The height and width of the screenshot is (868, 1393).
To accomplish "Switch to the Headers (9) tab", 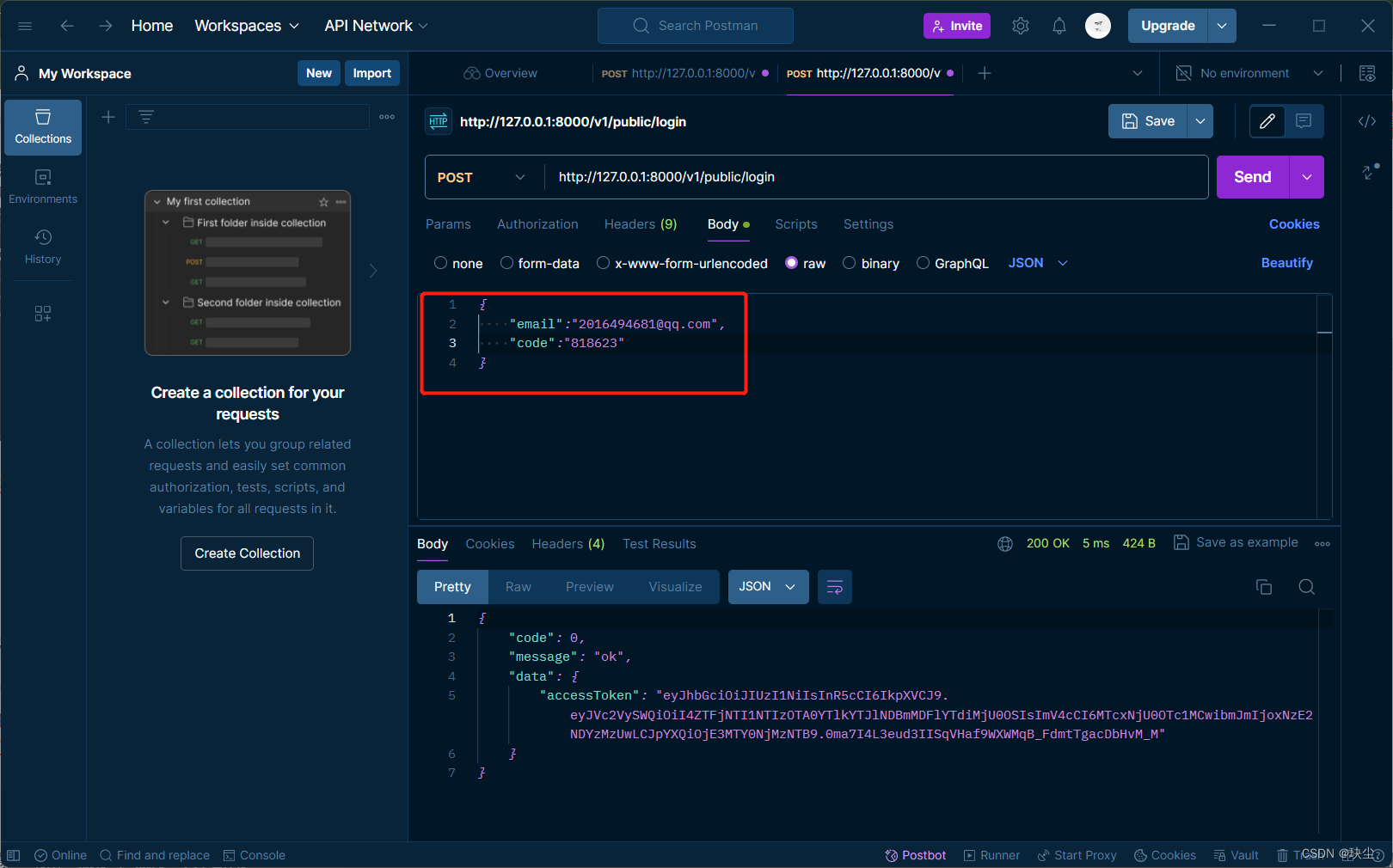I will pos(641,224).
